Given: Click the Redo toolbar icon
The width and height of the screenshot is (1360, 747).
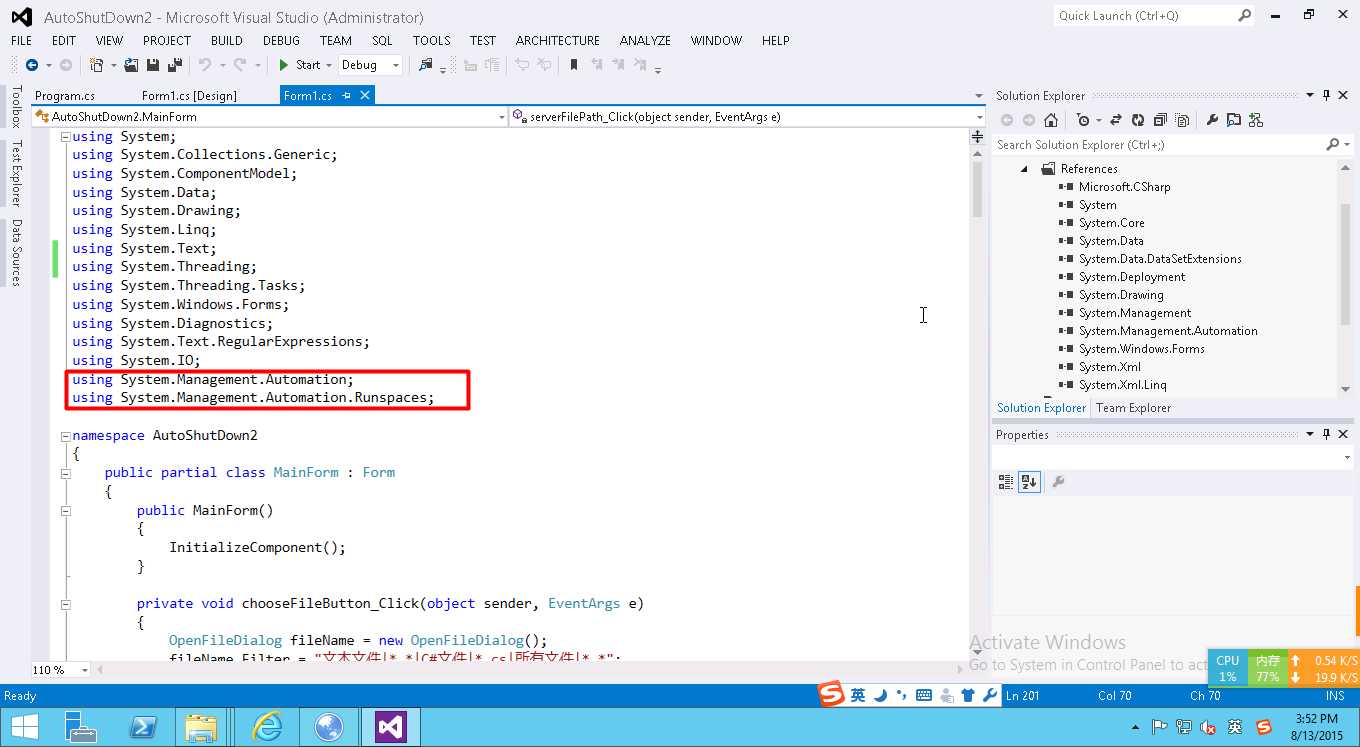Looking at the screenshot, I should point(240,65).
